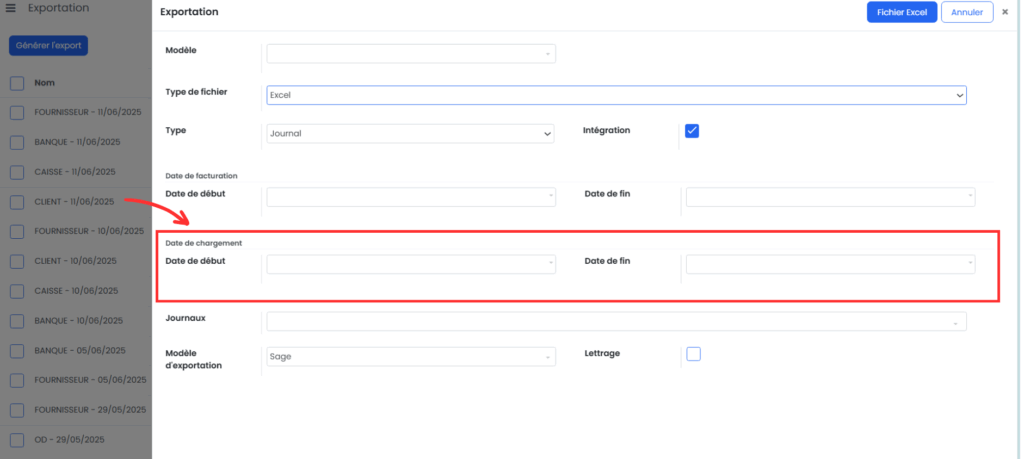Expand Modèle d'exportation dropdown showing Sage

[411, 356]
